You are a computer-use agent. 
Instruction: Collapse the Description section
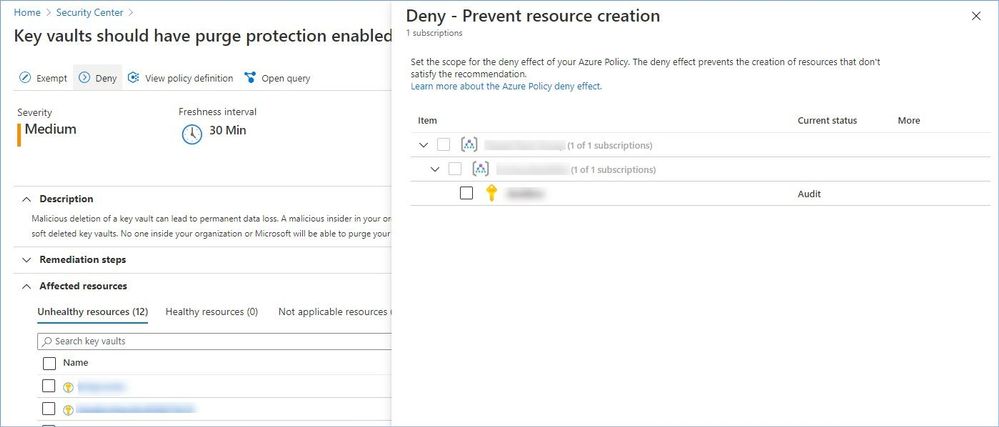point(27,199)
